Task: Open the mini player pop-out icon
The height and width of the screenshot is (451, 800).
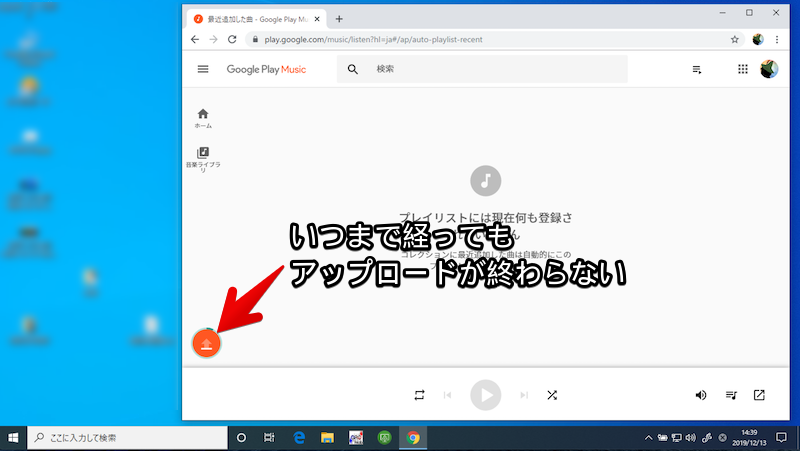Action: coord(759,395)
